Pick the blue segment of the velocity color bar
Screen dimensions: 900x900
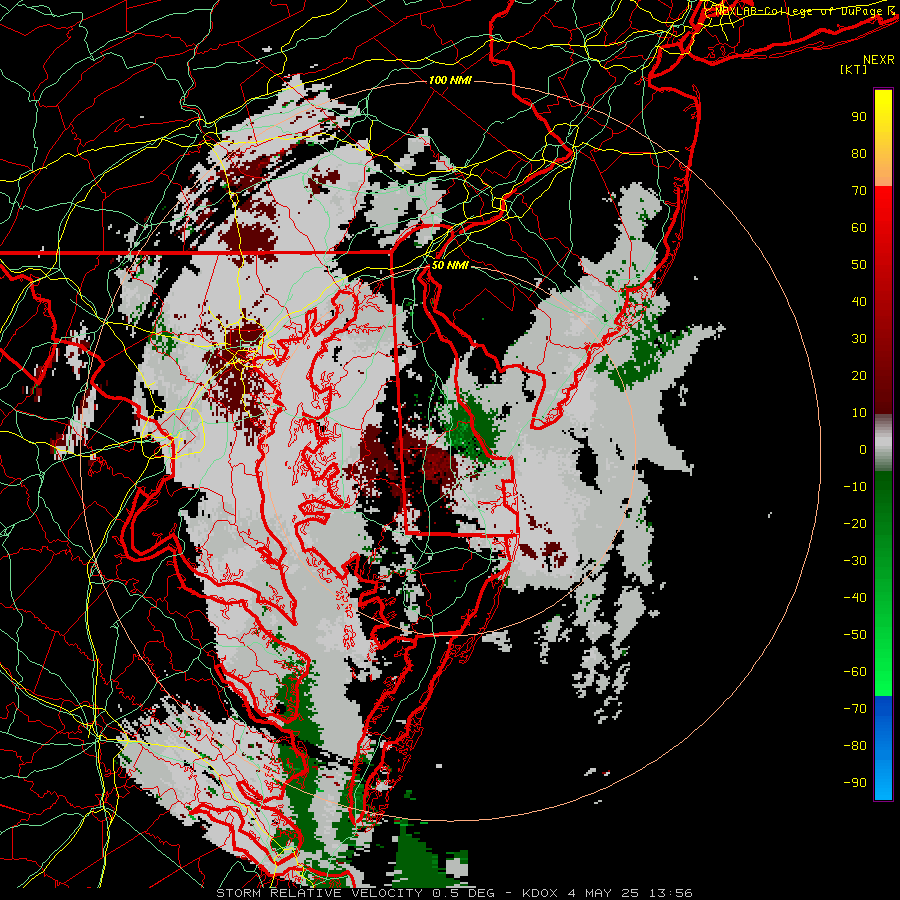(x=883, y=747)
